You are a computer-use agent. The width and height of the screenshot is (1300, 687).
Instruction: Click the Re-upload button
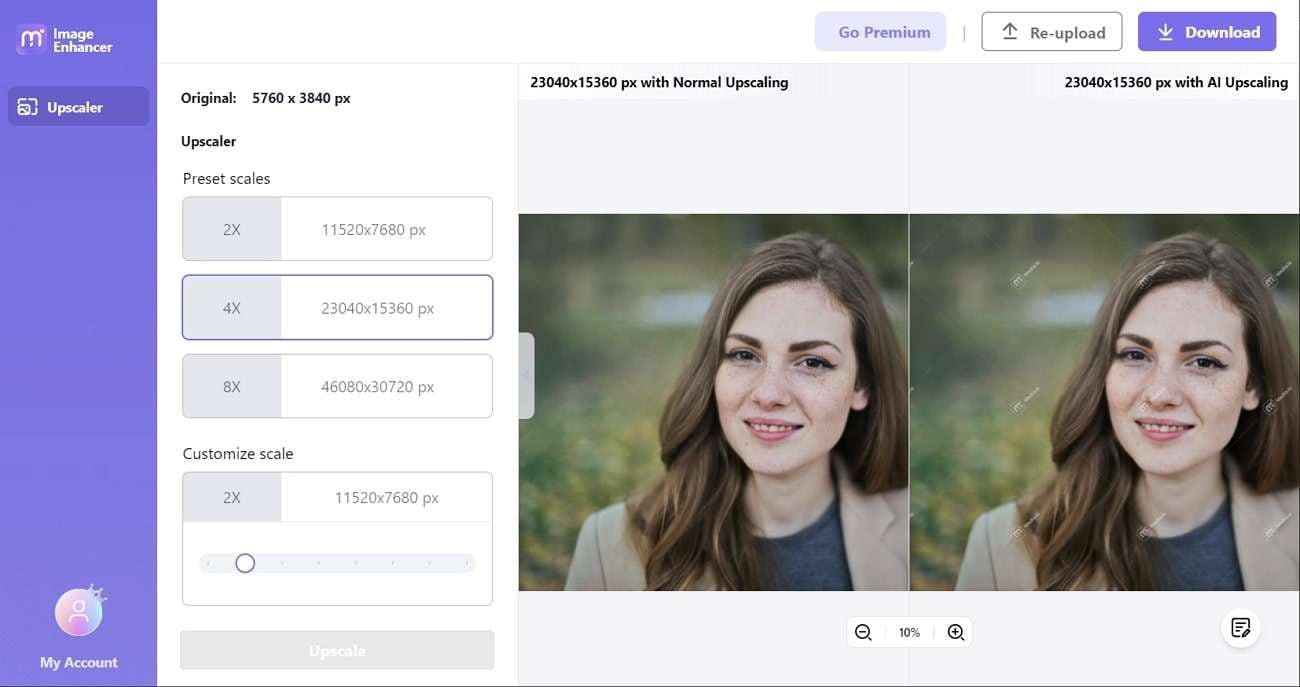point(1052,31)
